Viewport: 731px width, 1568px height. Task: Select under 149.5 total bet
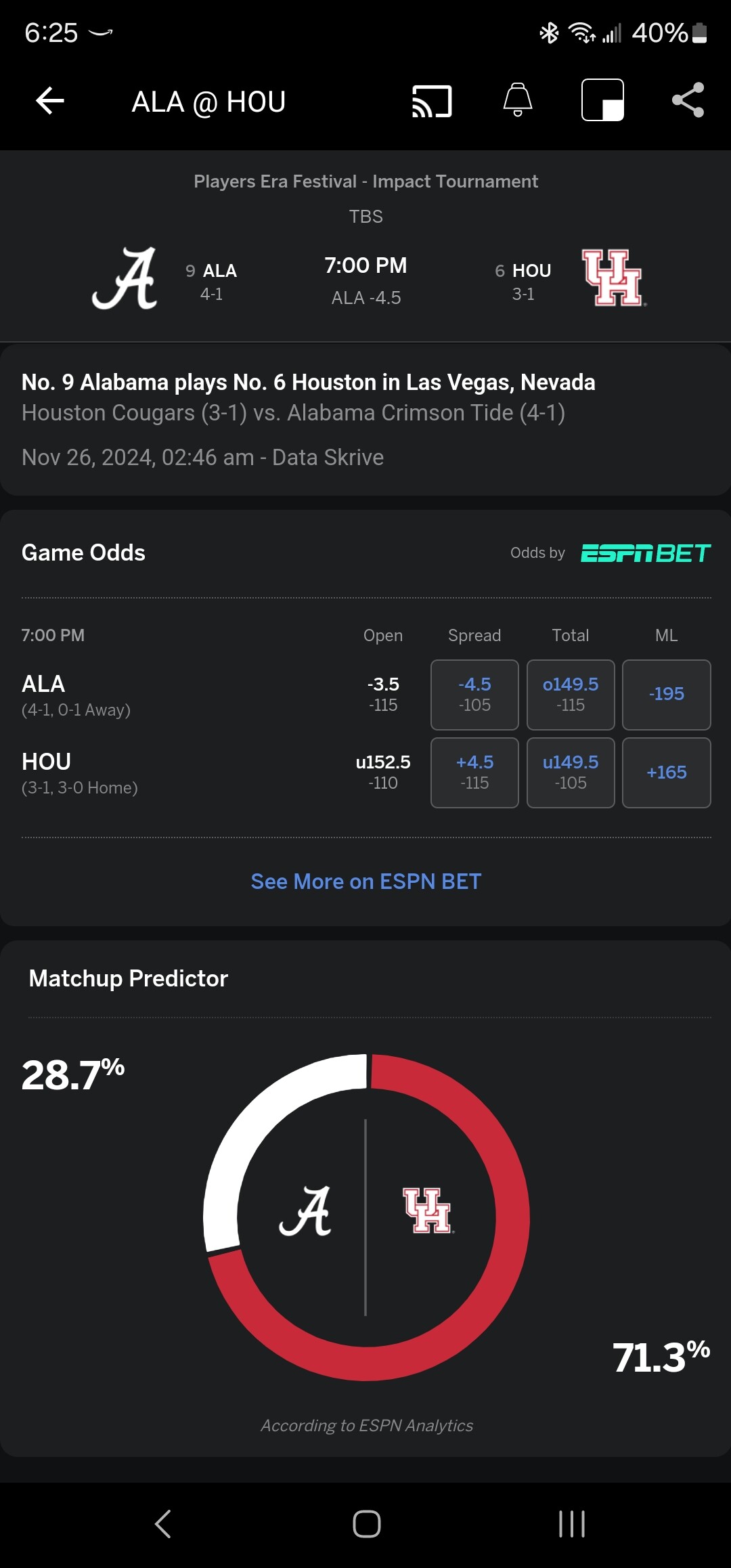click(x=571, y=772)
